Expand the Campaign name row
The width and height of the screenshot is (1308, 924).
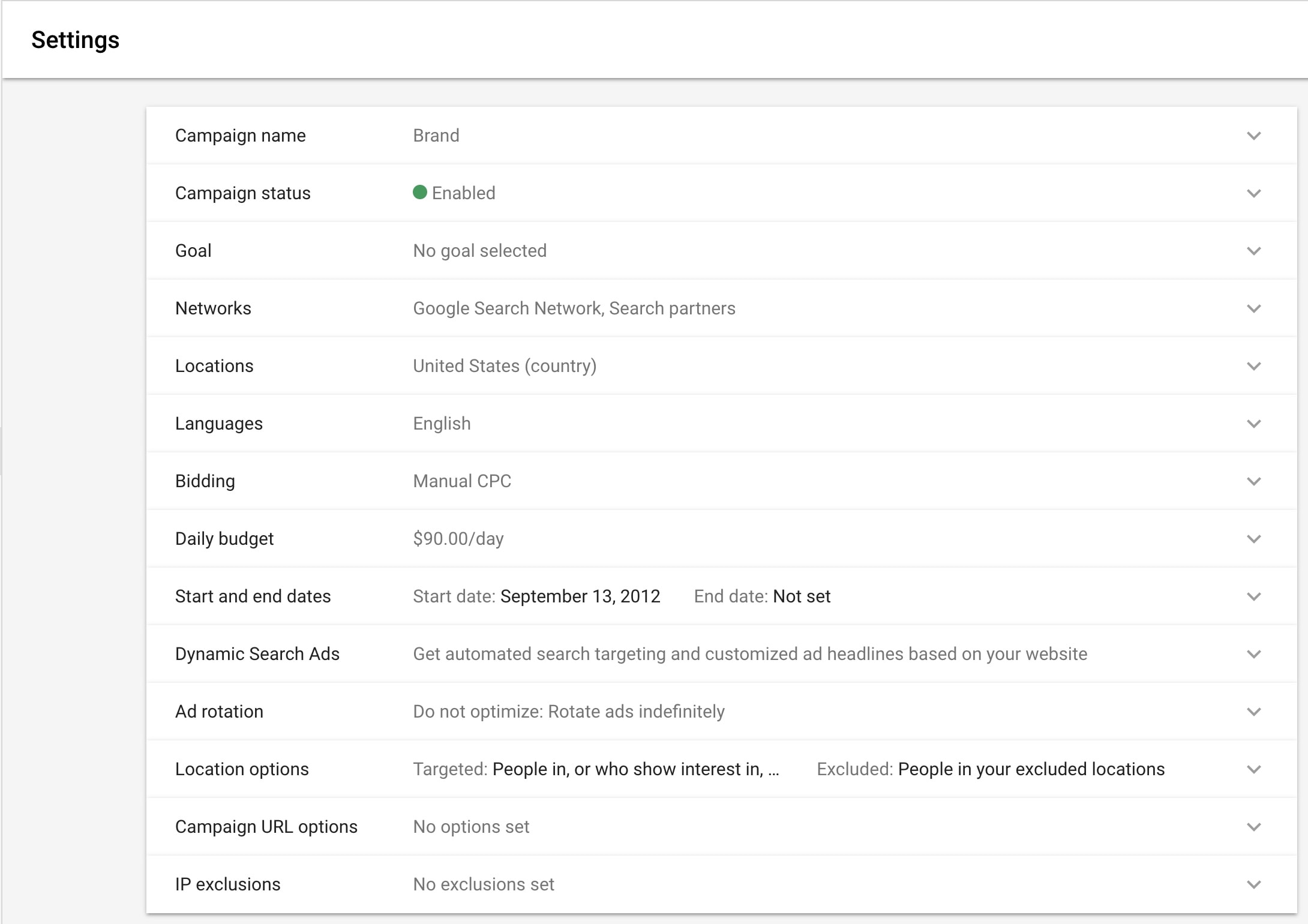[x=1254, y=136]
